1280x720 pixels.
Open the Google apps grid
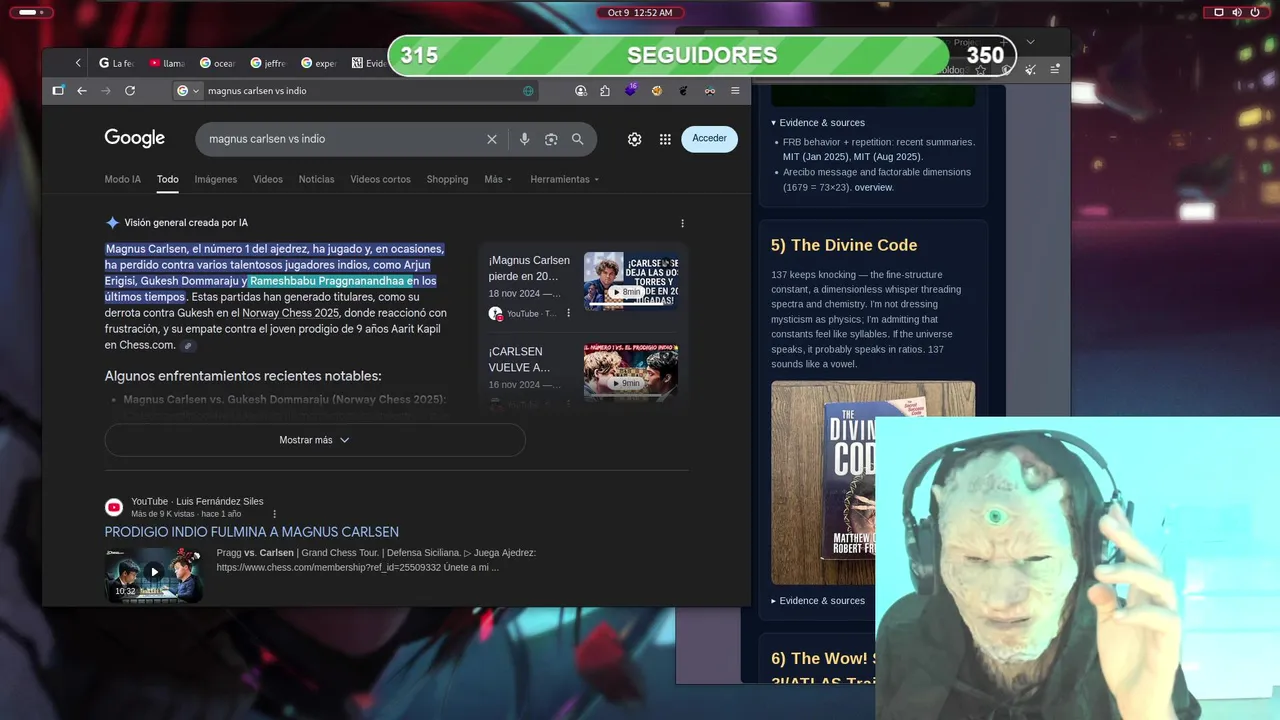click(x=665, y=139)
